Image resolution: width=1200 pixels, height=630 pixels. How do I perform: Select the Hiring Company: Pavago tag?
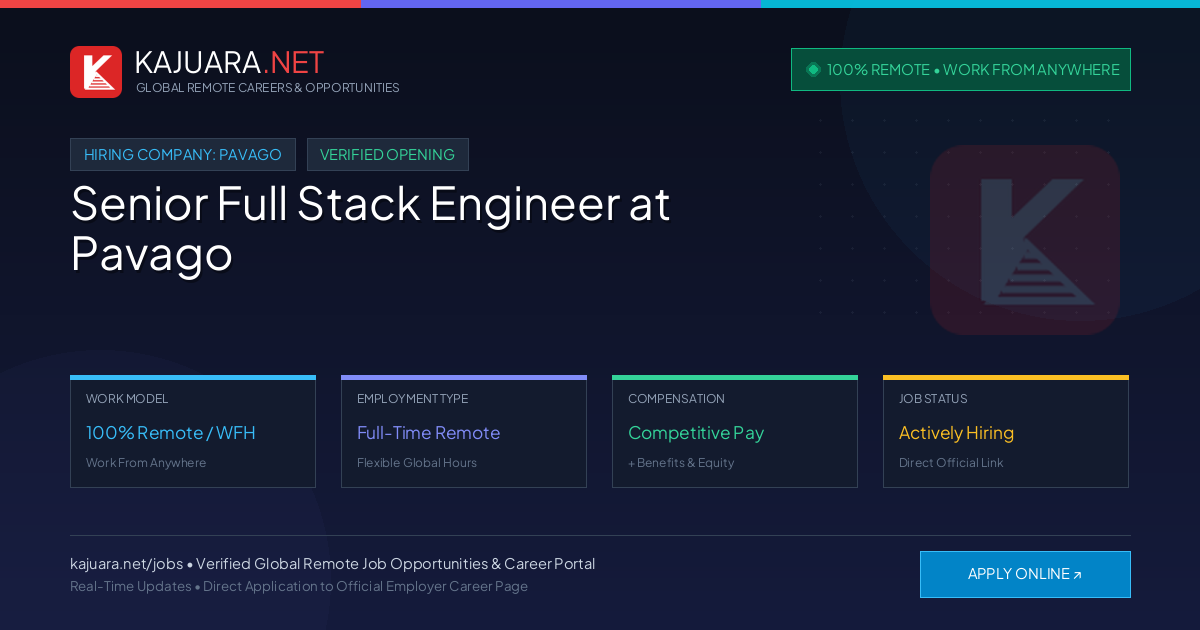(x=183, y=155)
